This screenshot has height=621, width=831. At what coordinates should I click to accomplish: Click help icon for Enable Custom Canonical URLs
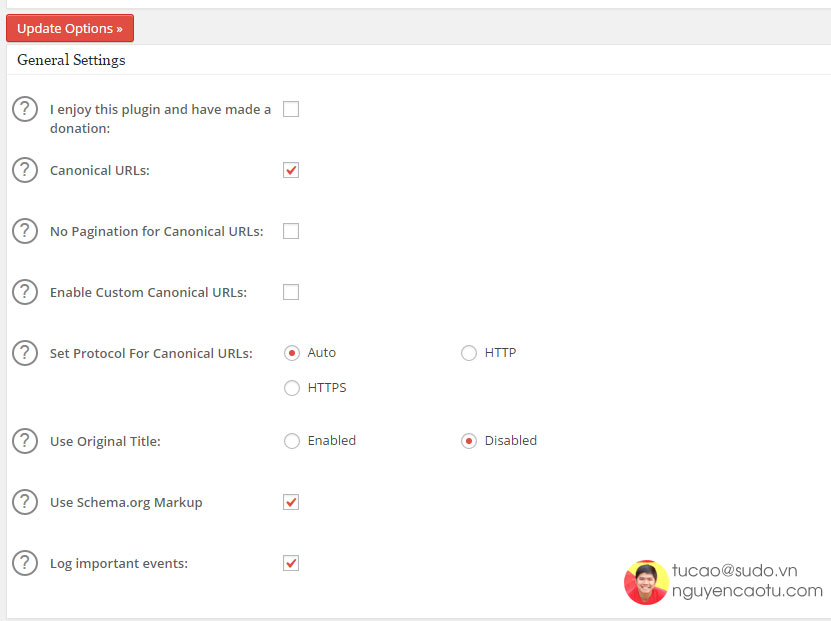(25, 292)
